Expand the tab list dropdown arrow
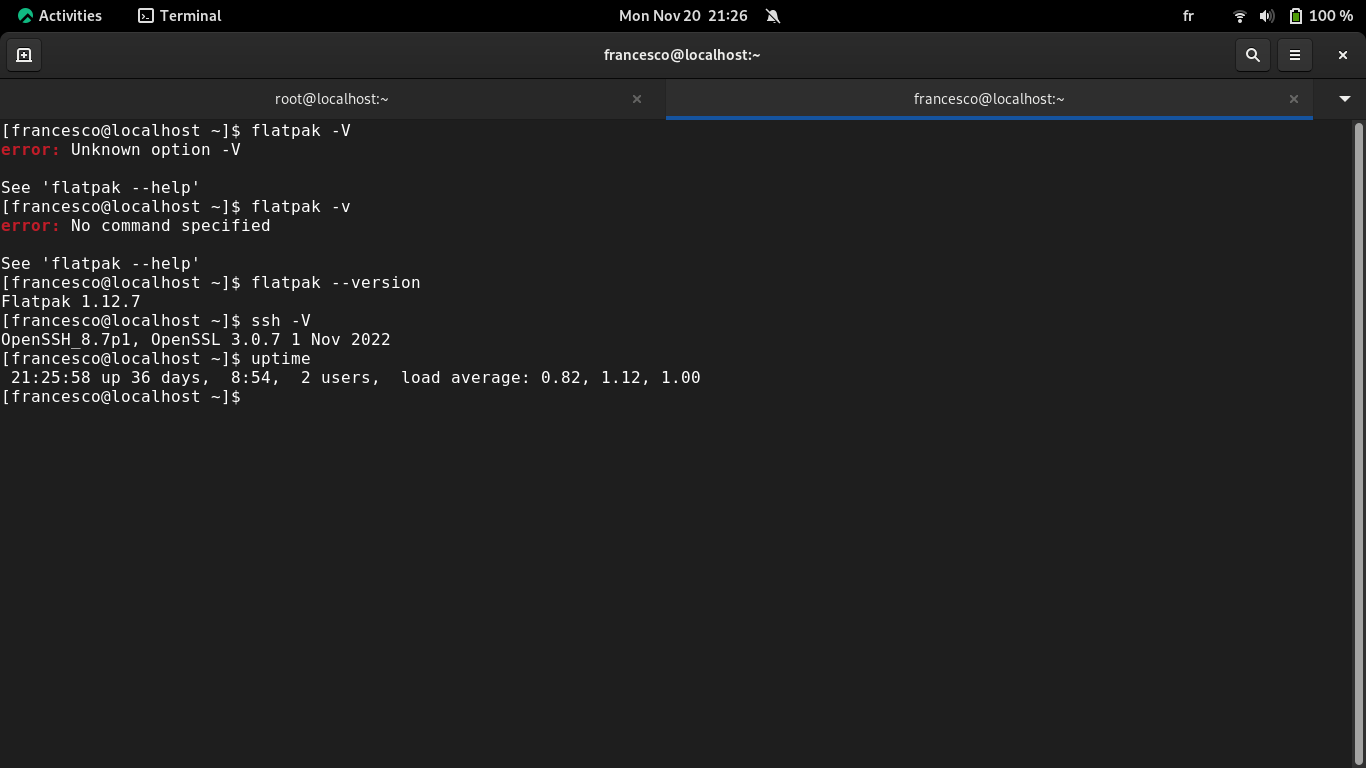1366x768 pixels. click(1344, 99)
